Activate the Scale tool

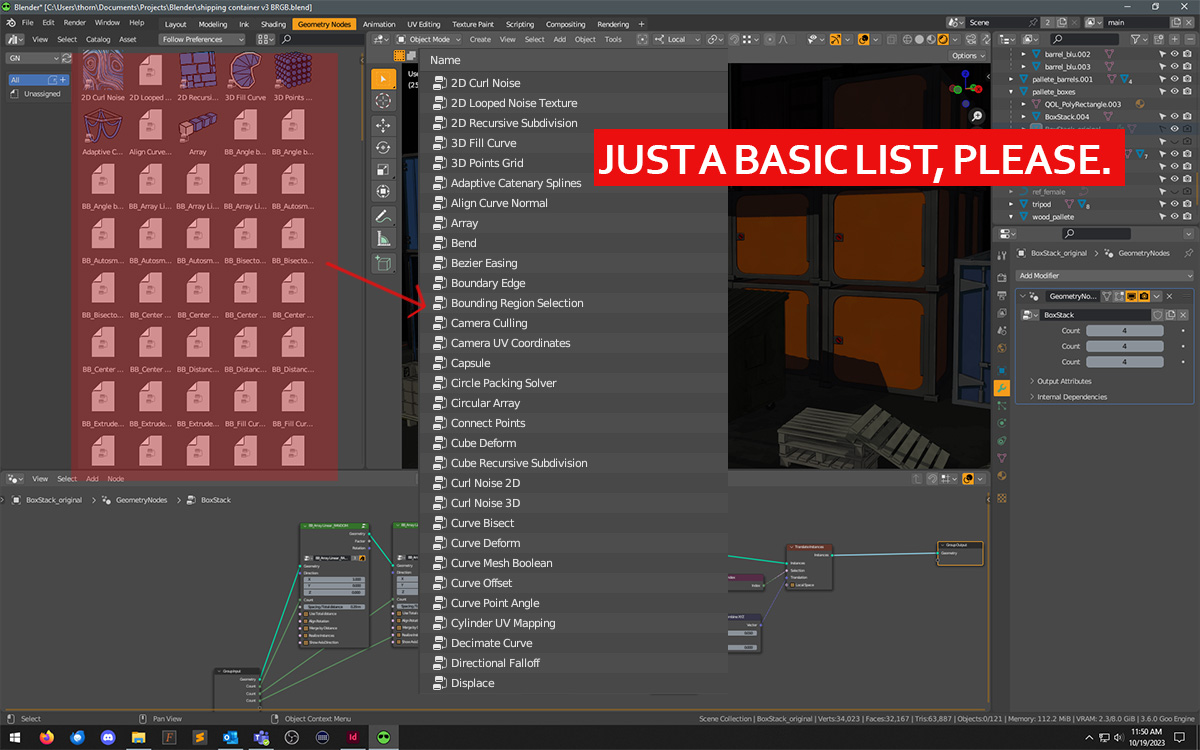[383, 169]
